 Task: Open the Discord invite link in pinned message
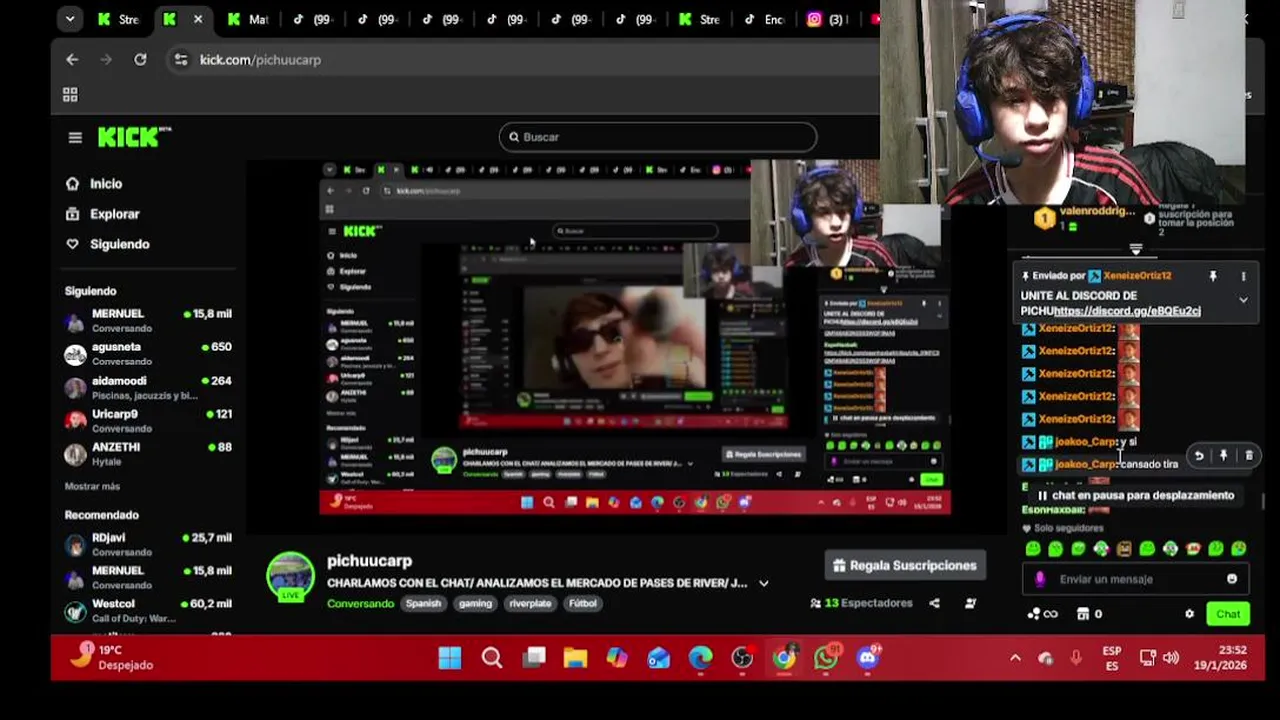pos(1127,311)
